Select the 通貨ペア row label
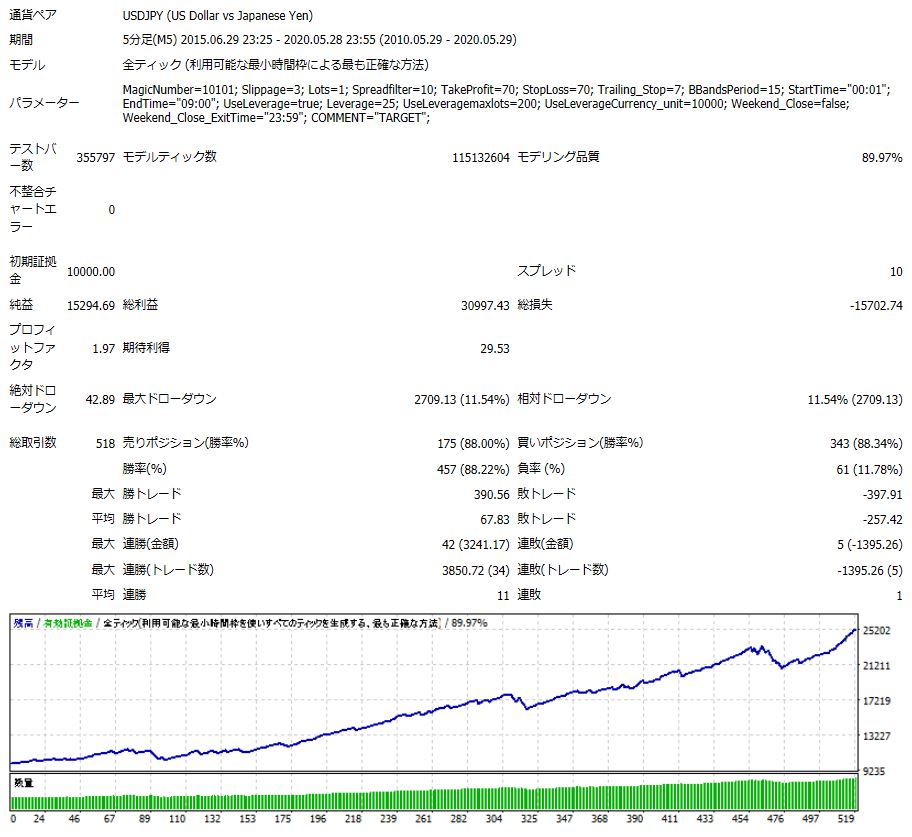The image size is (912, 837). click(x=33, y=15)
